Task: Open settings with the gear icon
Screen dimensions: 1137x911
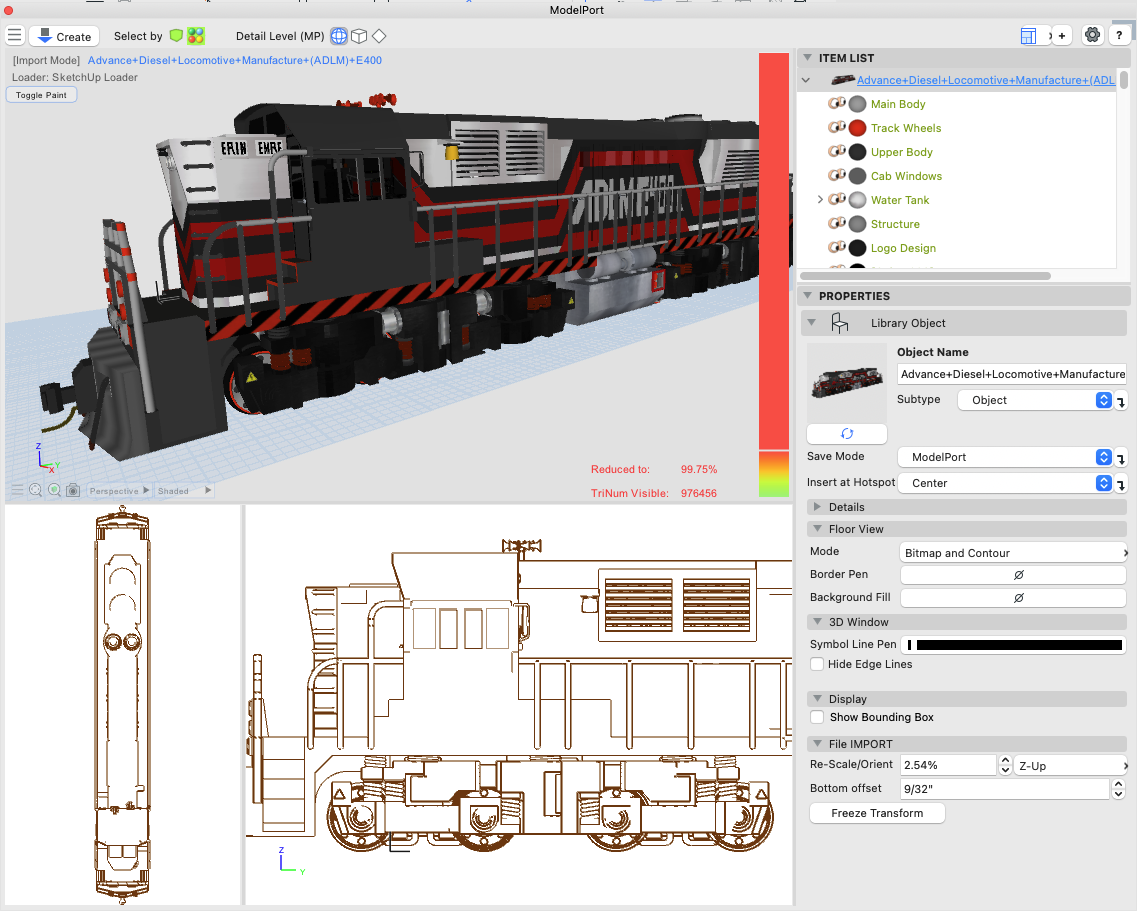Action: (1093, 35)
